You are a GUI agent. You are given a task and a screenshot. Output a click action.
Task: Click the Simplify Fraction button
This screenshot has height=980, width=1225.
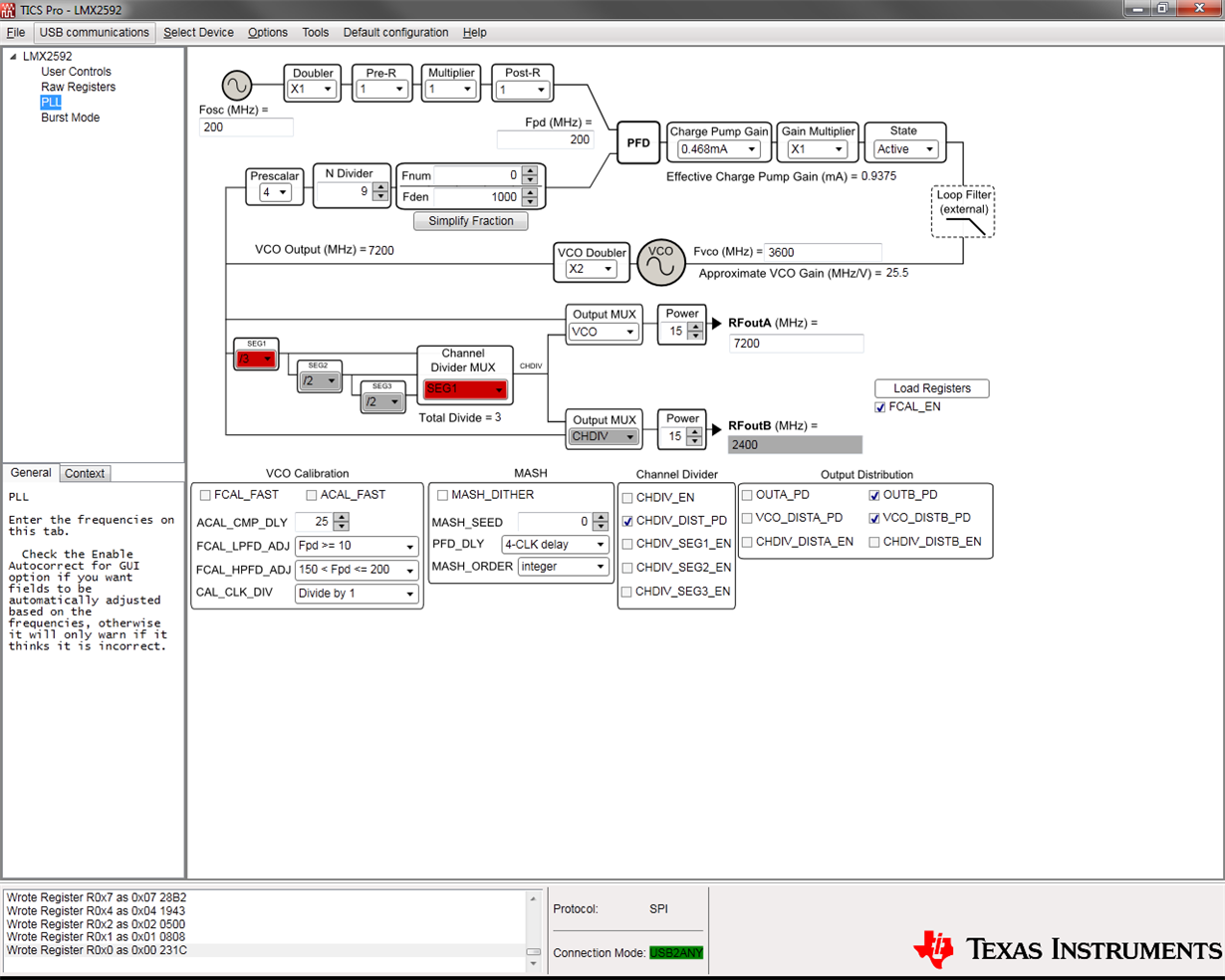[471, 221]
